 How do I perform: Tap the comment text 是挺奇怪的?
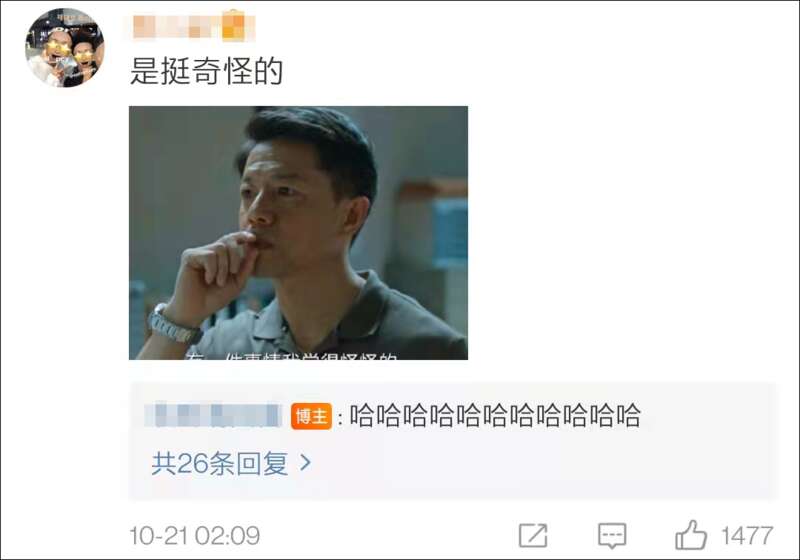206,70
